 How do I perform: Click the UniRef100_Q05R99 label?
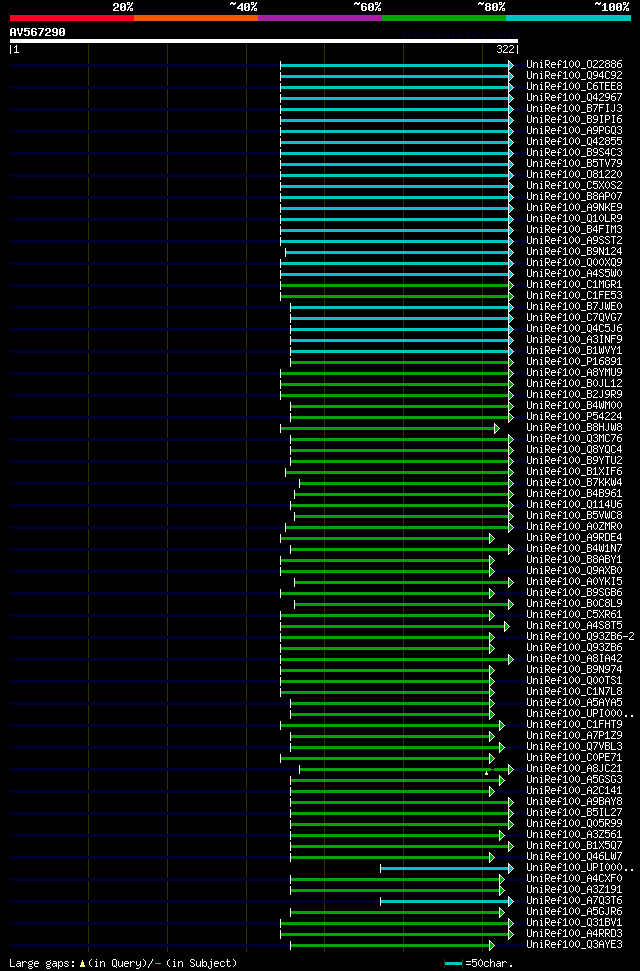[x=574, y=824]
